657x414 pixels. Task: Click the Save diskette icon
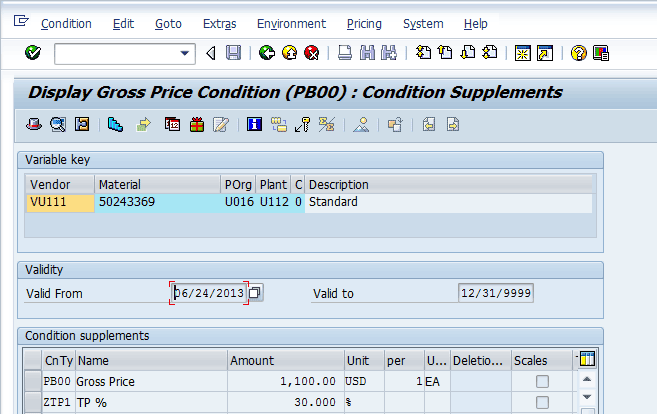pos(233,53)
